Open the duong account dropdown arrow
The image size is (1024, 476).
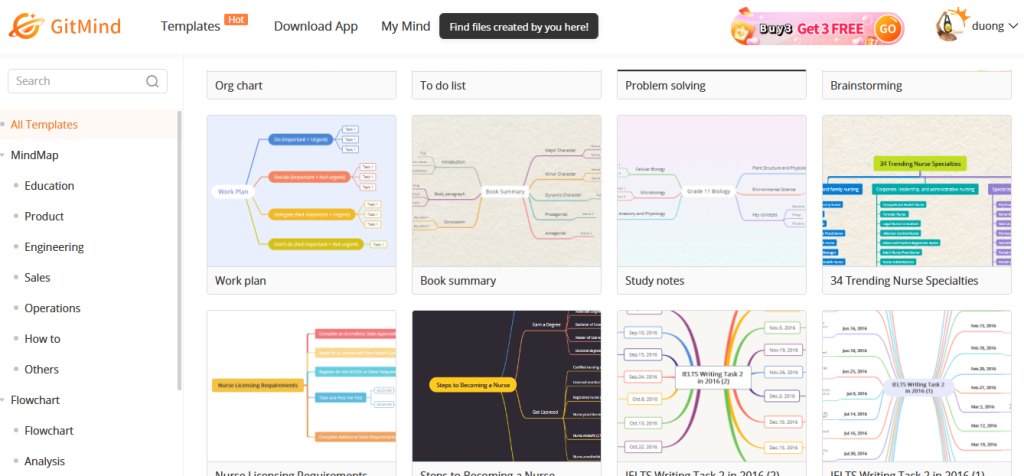pos(1013,27)
